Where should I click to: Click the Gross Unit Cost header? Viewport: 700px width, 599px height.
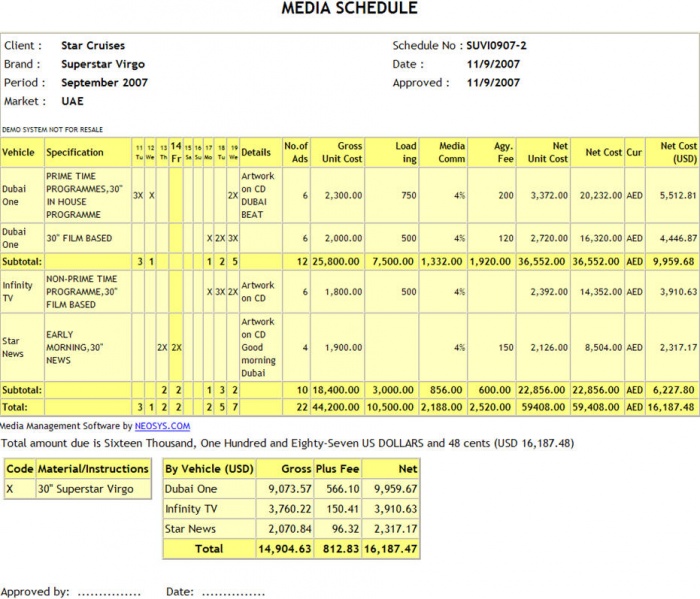pyautogui.click(x=337, y=153)
